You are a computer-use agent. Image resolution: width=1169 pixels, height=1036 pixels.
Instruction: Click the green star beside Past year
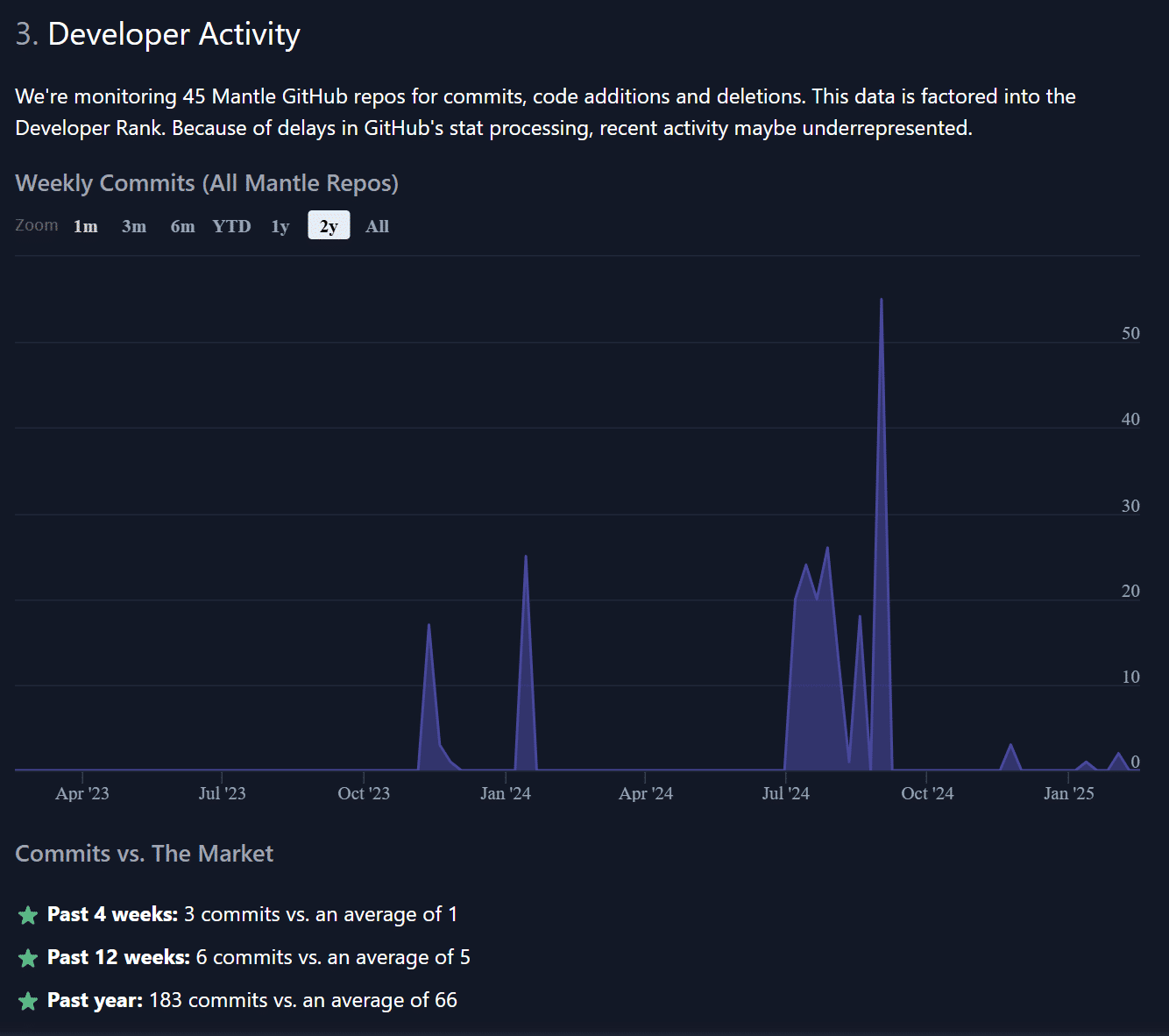27,1000
